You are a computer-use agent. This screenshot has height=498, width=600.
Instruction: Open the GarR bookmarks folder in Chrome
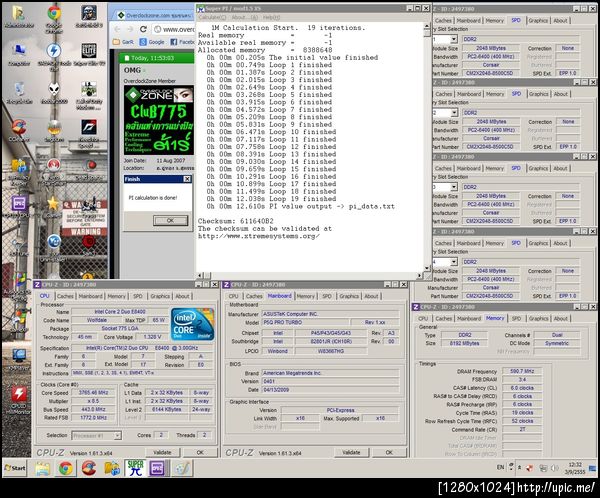[124, 42]
